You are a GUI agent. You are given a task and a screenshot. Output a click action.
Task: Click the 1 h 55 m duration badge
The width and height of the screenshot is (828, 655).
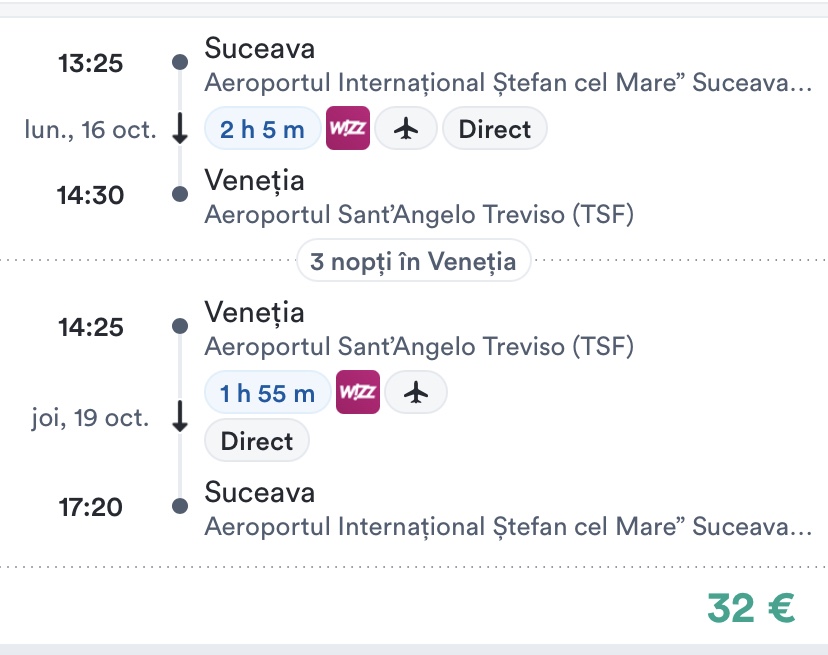(267, 393)
